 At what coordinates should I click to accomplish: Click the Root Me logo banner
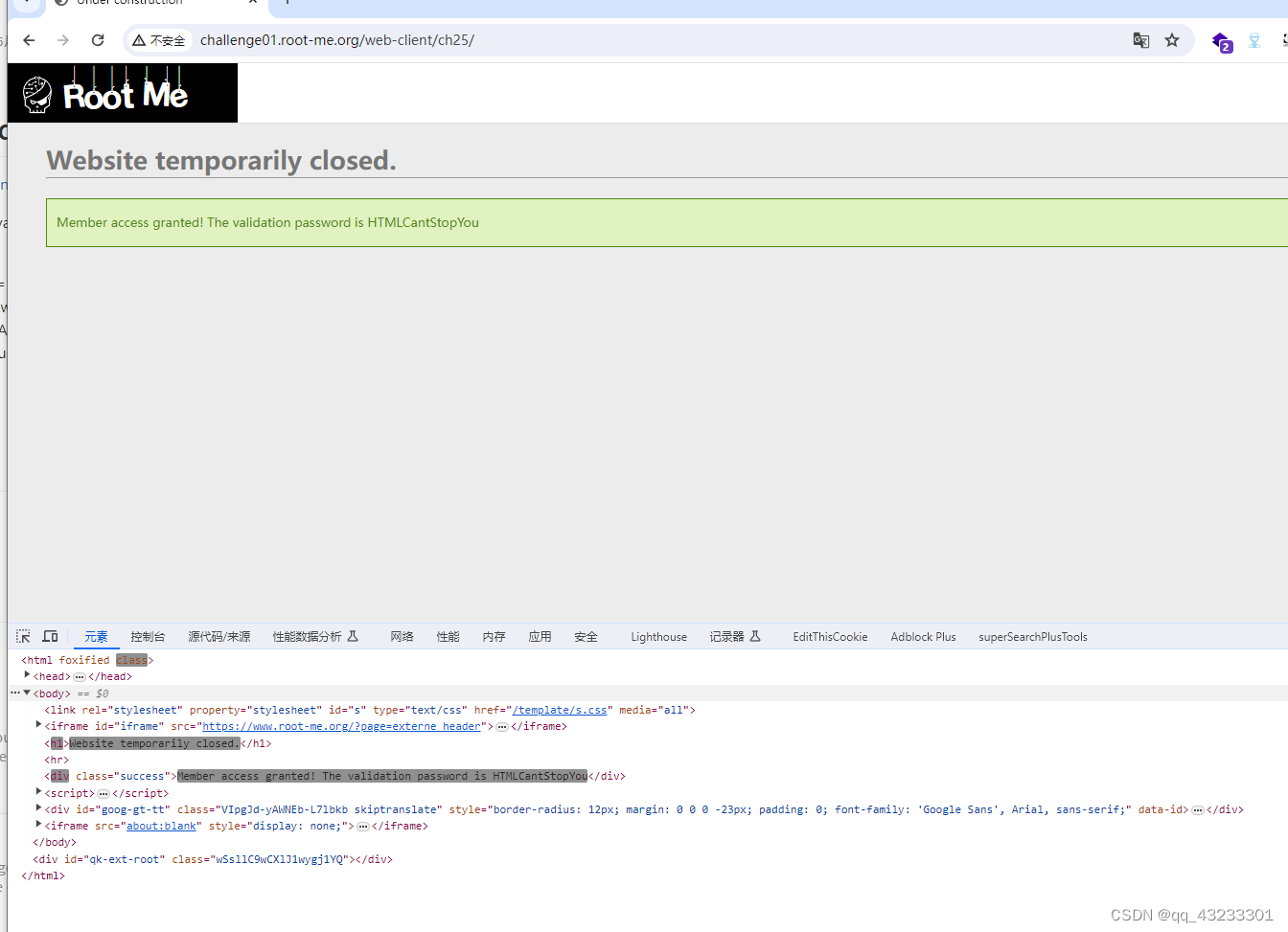click(x=122, y=93)
